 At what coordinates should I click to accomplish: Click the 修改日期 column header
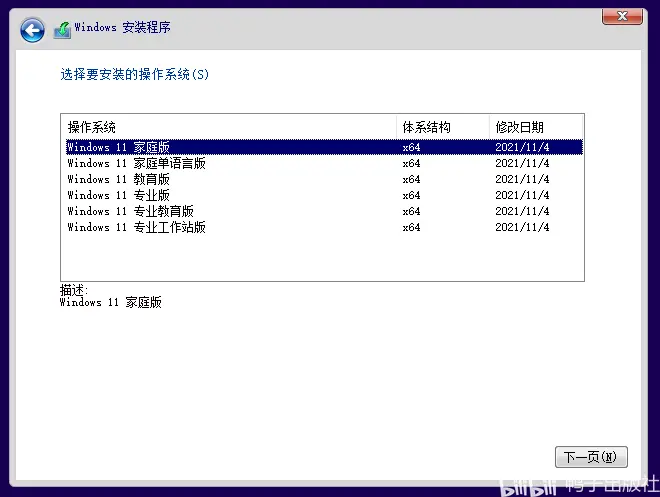coord(536,127)
